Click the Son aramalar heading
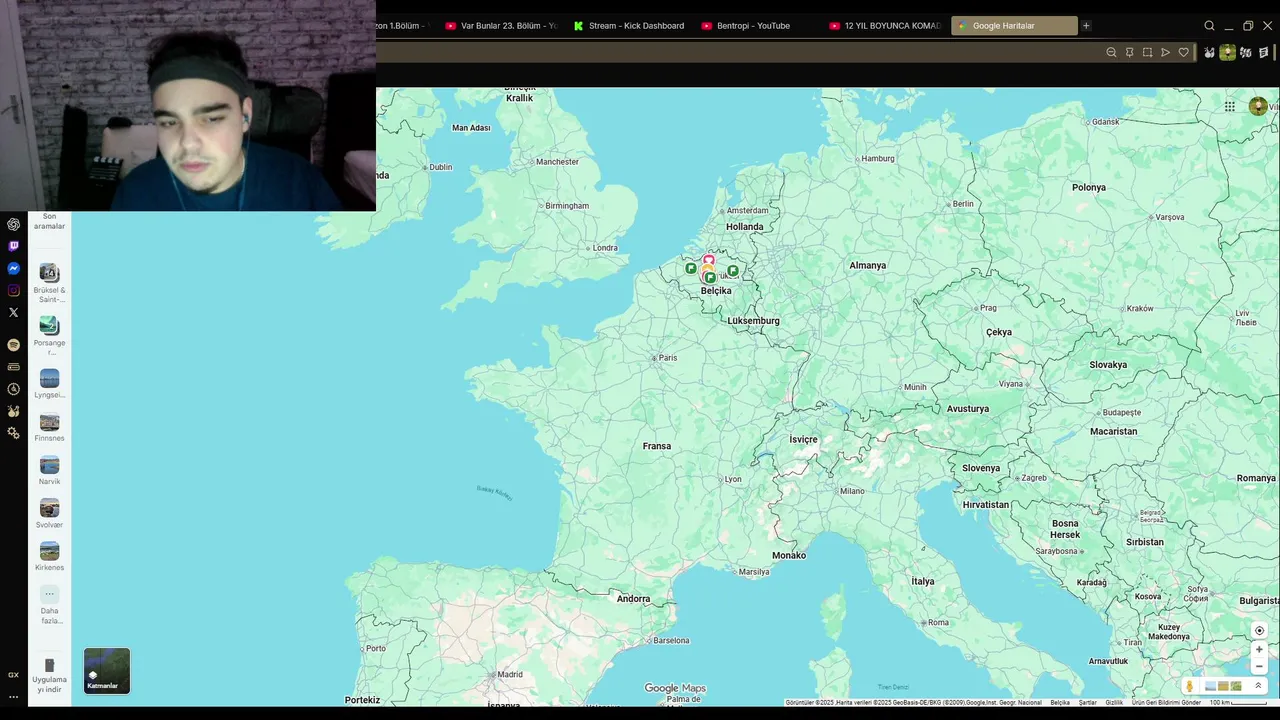1280x720 pixels. coord(49,221)
